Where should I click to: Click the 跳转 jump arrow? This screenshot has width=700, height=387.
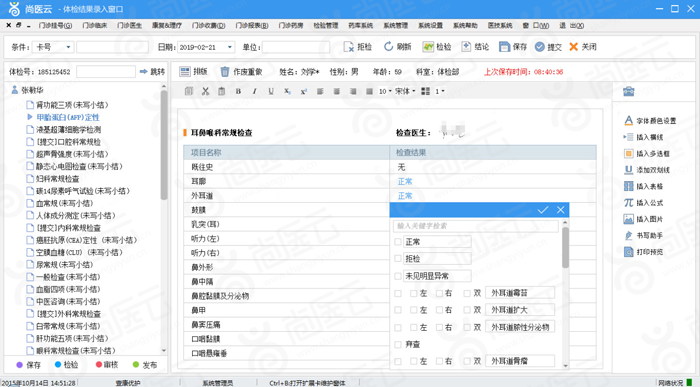(x=143, y=71)
